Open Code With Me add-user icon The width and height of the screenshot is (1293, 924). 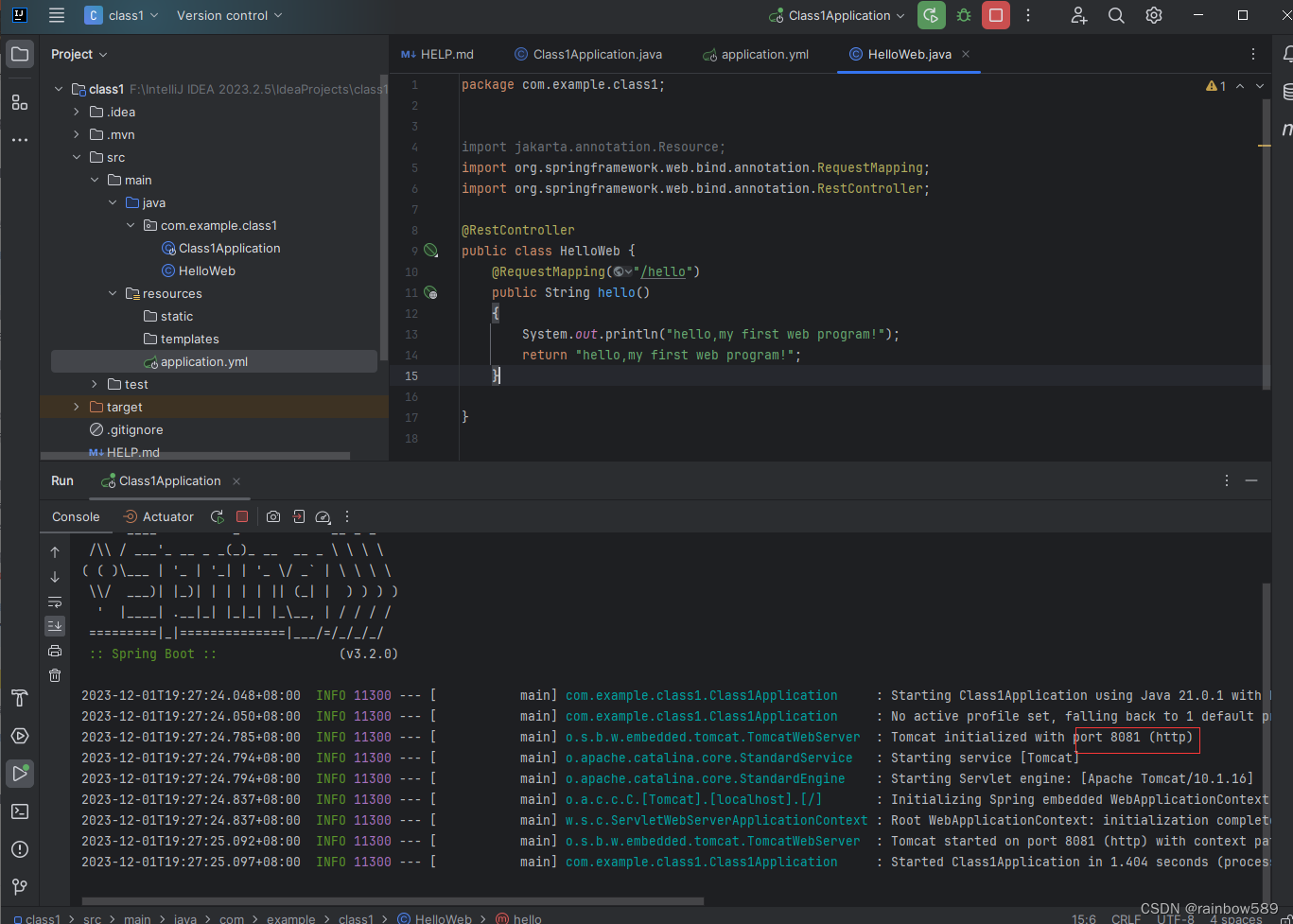1079,15
